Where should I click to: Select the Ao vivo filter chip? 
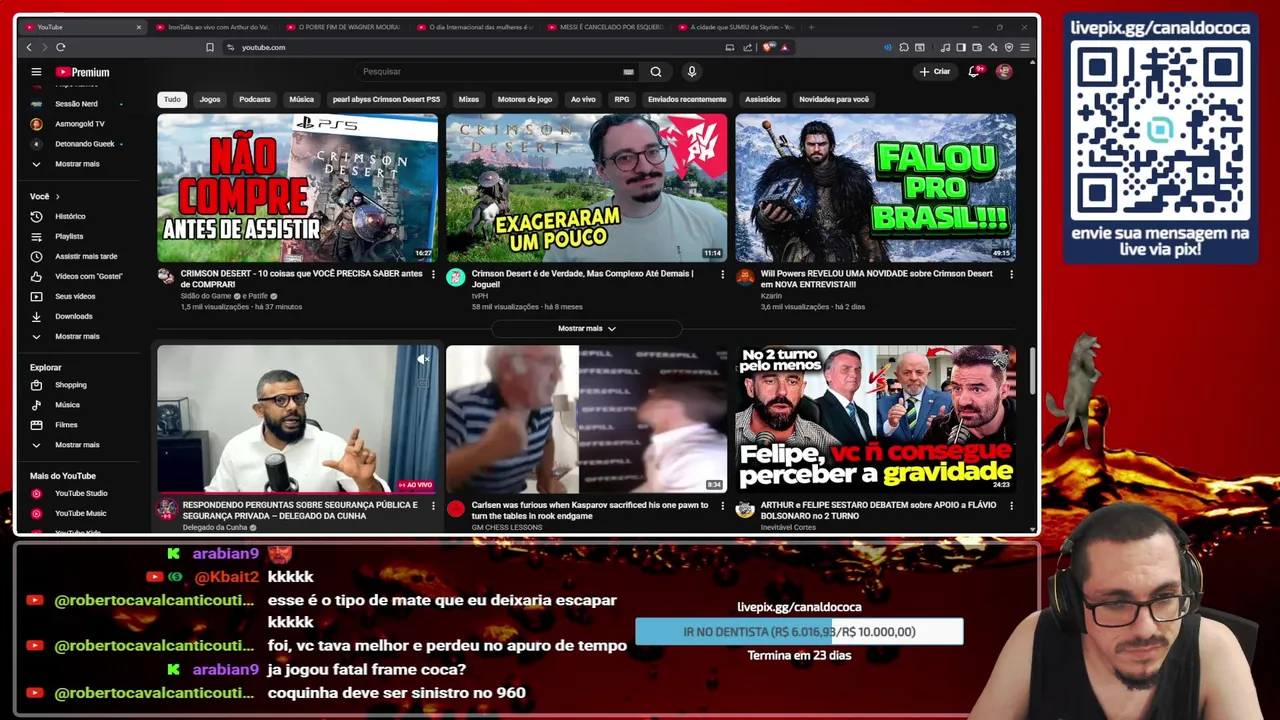[583, 99]
